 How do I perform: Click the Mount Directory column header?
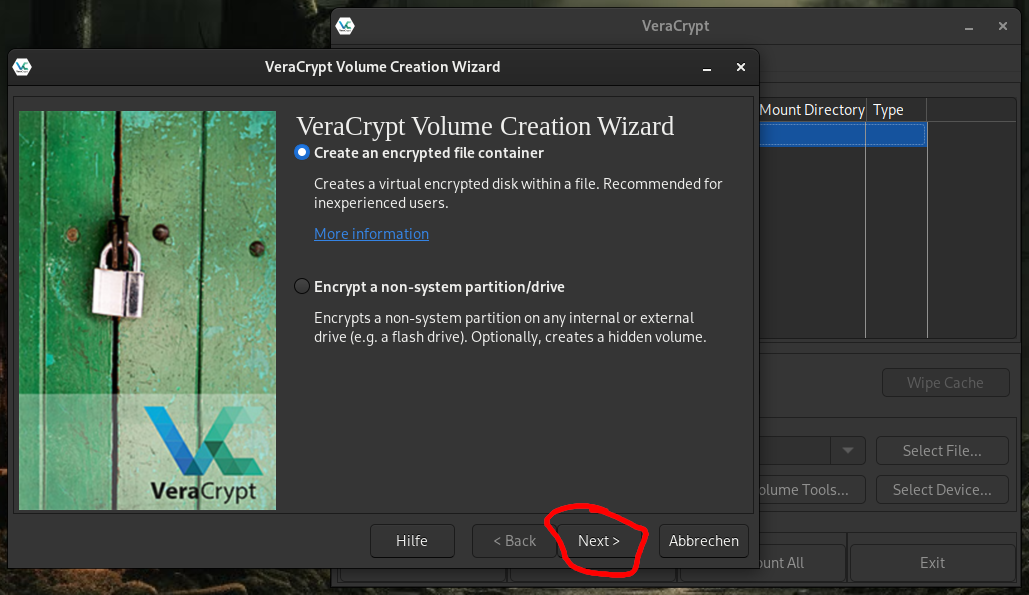[812, 110]
